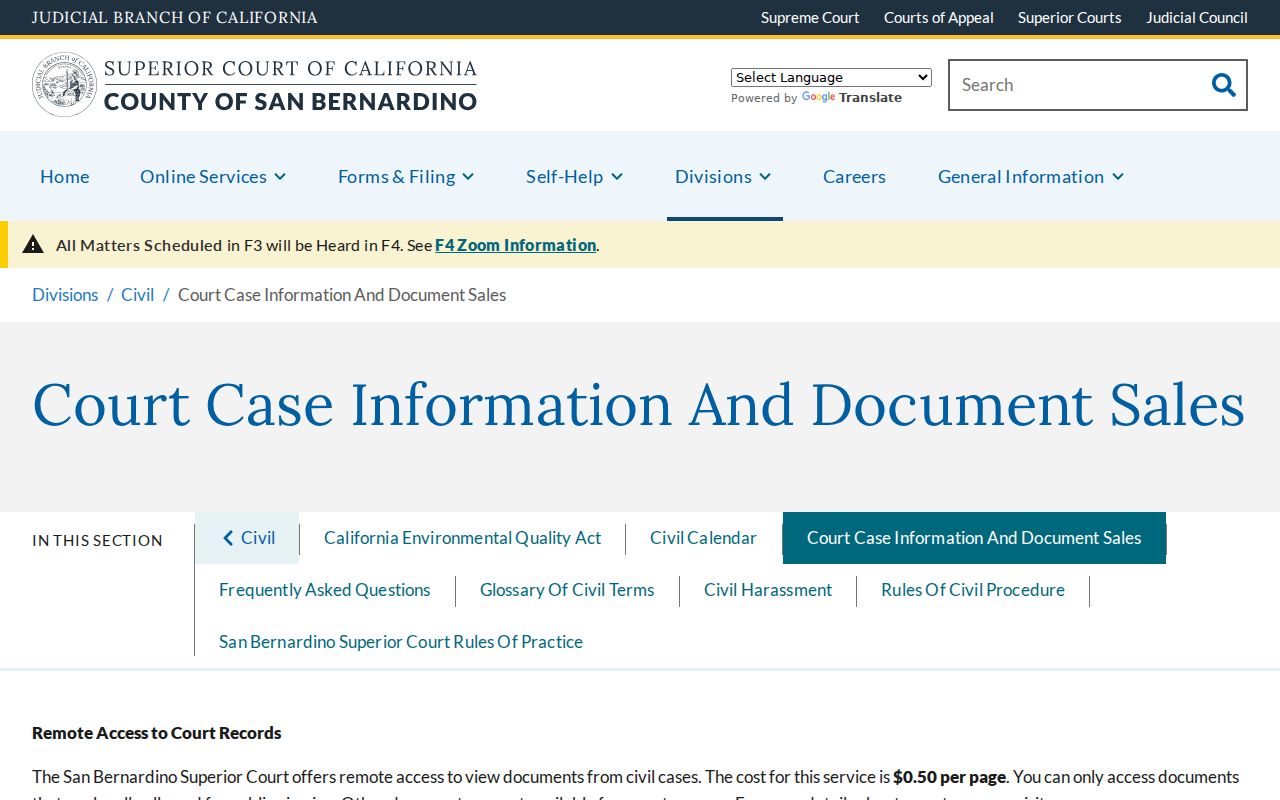Expand the Self-Help menu
1280x800 pixels.
point(575,176)
